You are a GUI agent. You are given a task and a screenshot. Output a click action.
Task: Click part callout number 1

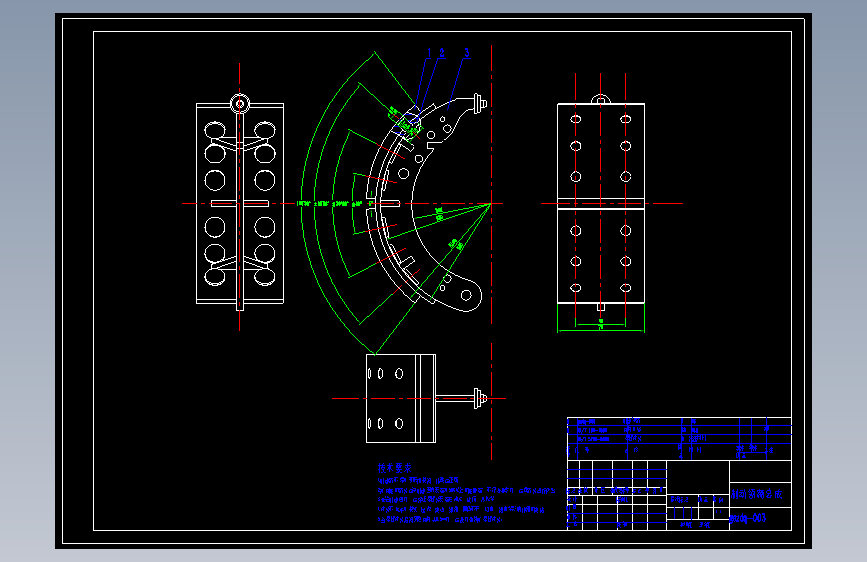(429, 53)
